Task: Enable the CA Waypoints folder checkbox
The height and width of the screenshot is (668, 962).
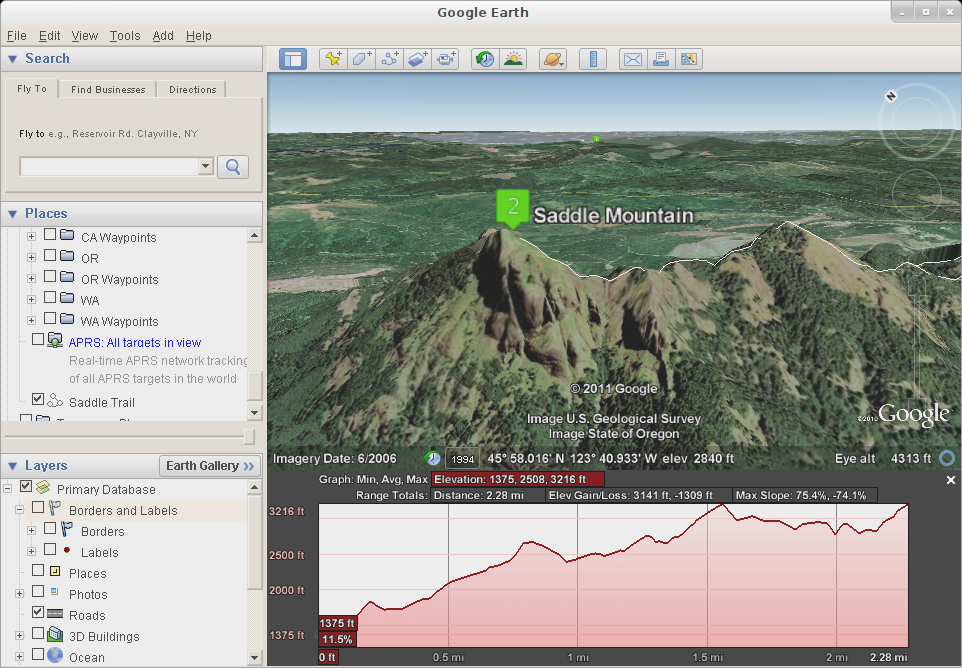Action: (50, 234)
